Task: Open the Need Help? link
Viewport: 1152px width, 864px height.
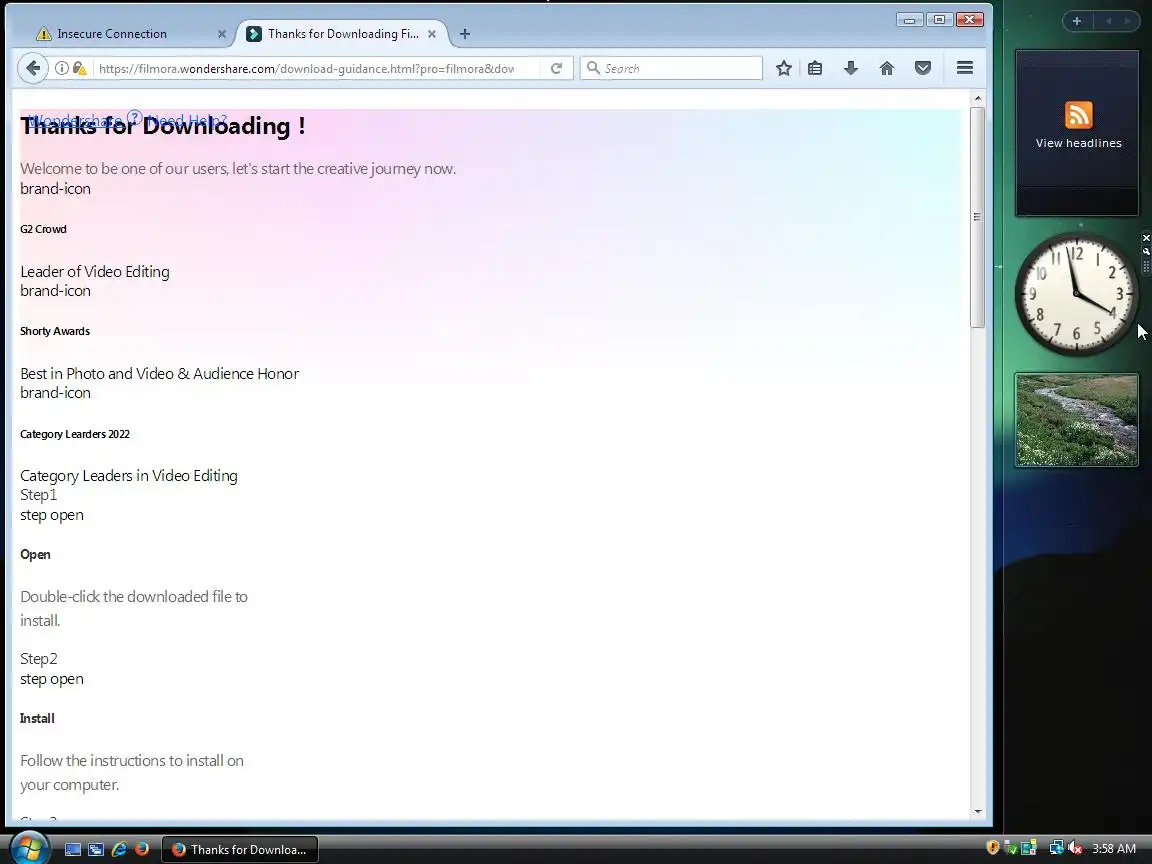Action: (187, 120)
